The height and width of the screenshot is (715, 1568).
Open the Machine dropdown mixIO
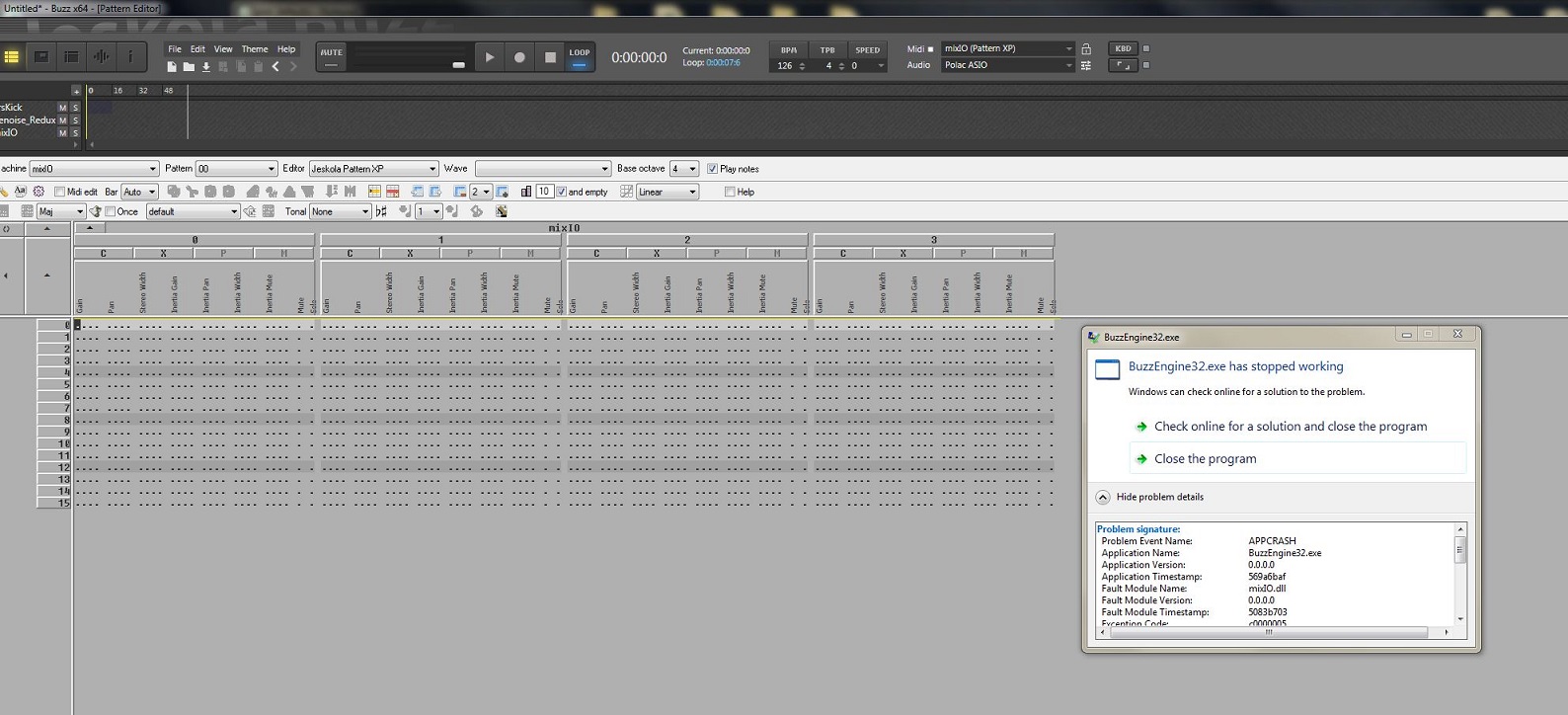pyautogui.click(x=94, y=169)
